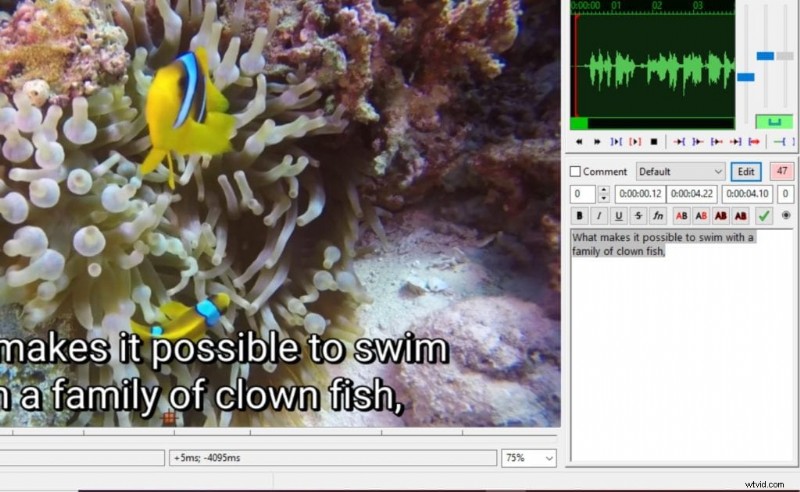Play first 500 ms of selection
Screen dimensions: 800x492
(716, 142)
